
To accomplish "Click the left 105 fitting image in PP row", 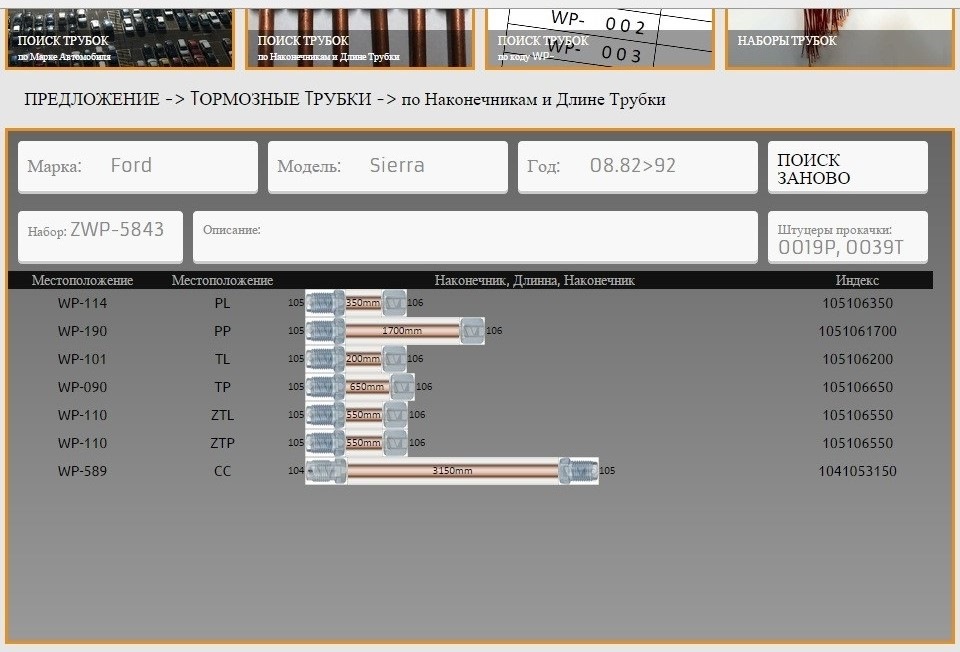I will (325, 331).
